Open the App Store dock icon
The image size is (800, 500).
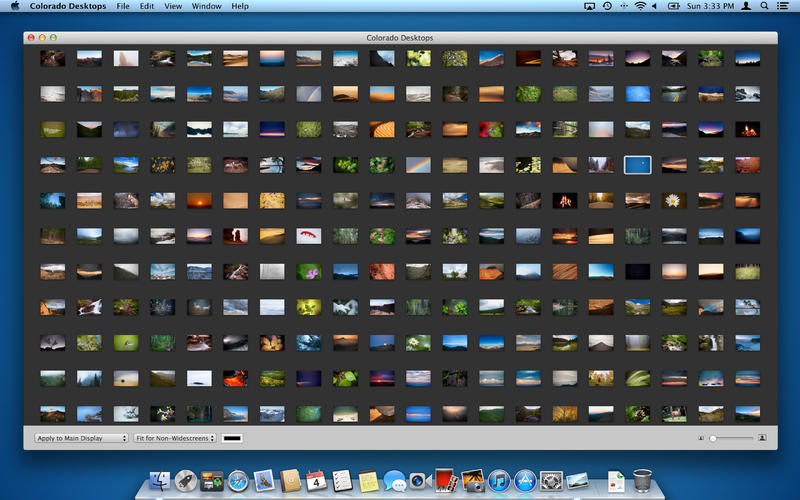point(525,481)
